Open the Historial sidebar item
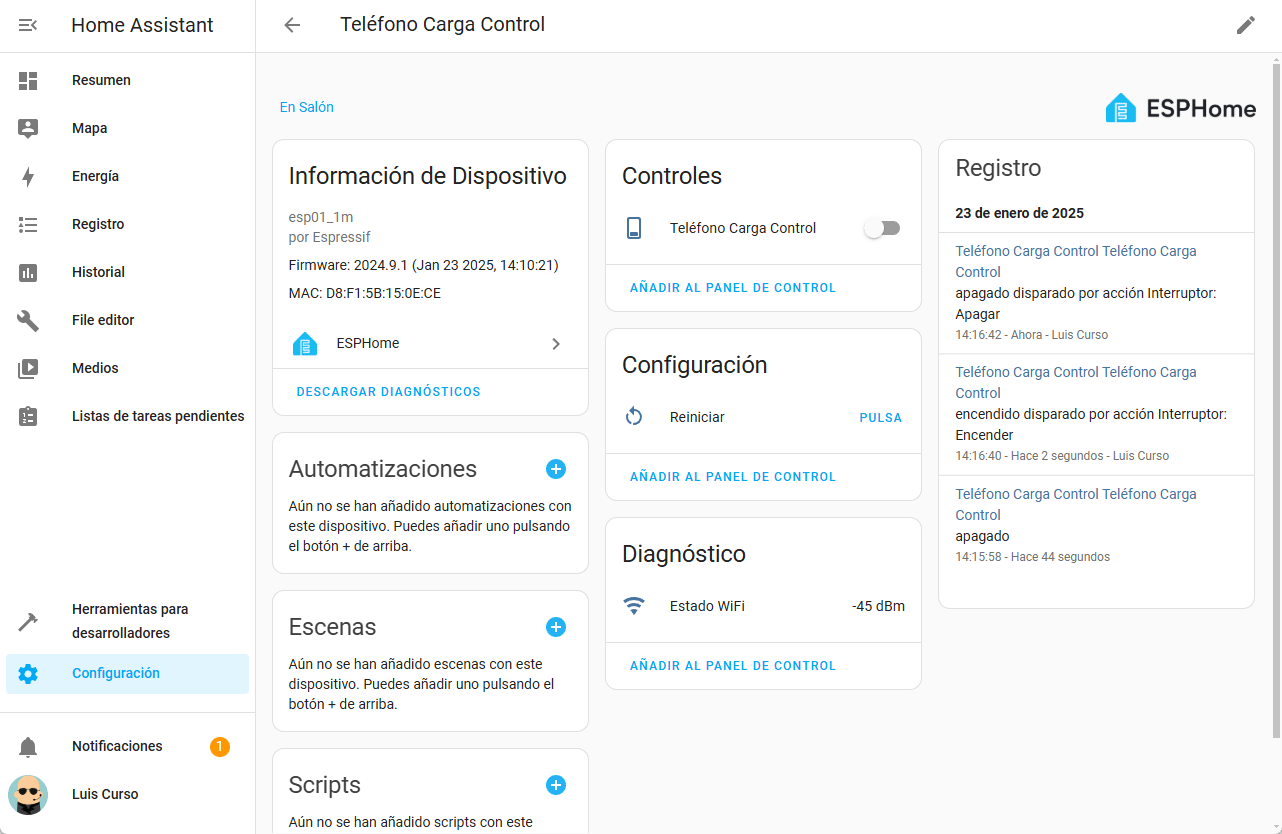Image resolution: width=1282 pixels, height=834 pixels. pos(98,272)
